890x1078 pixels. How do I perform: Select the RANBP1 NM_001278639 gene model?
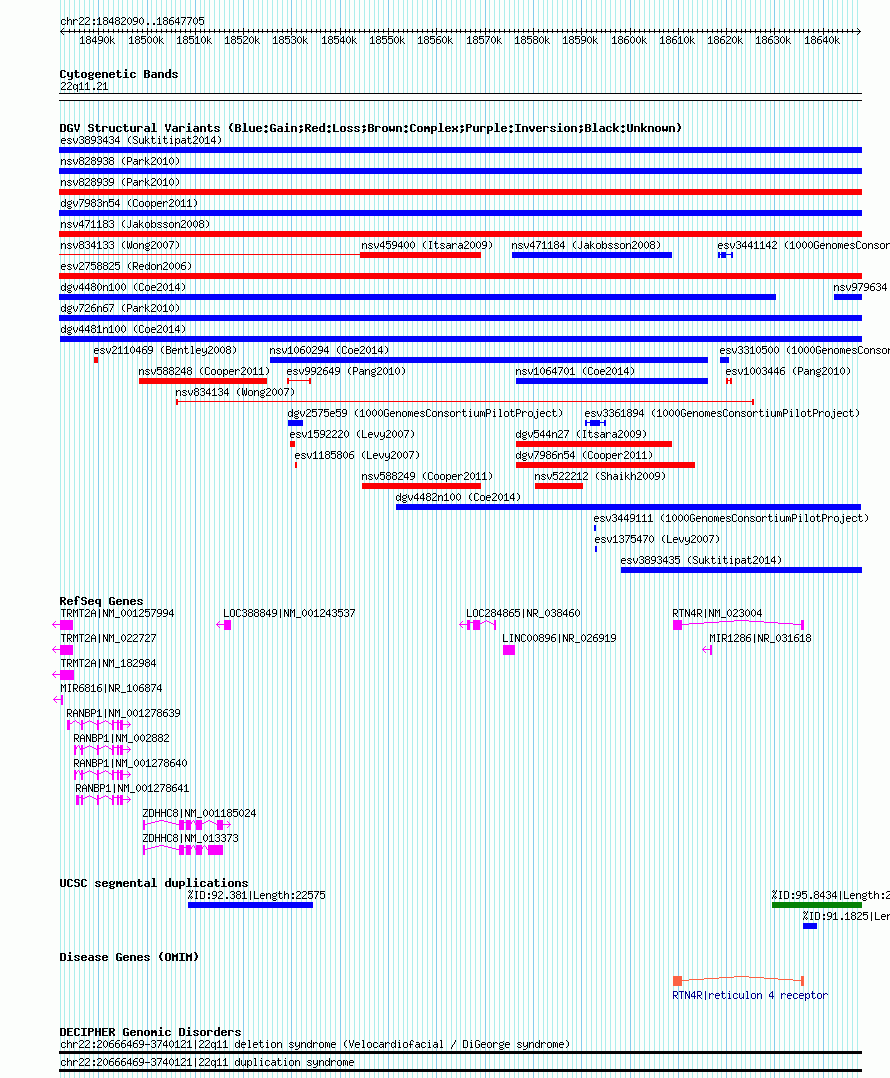[99, 725]
